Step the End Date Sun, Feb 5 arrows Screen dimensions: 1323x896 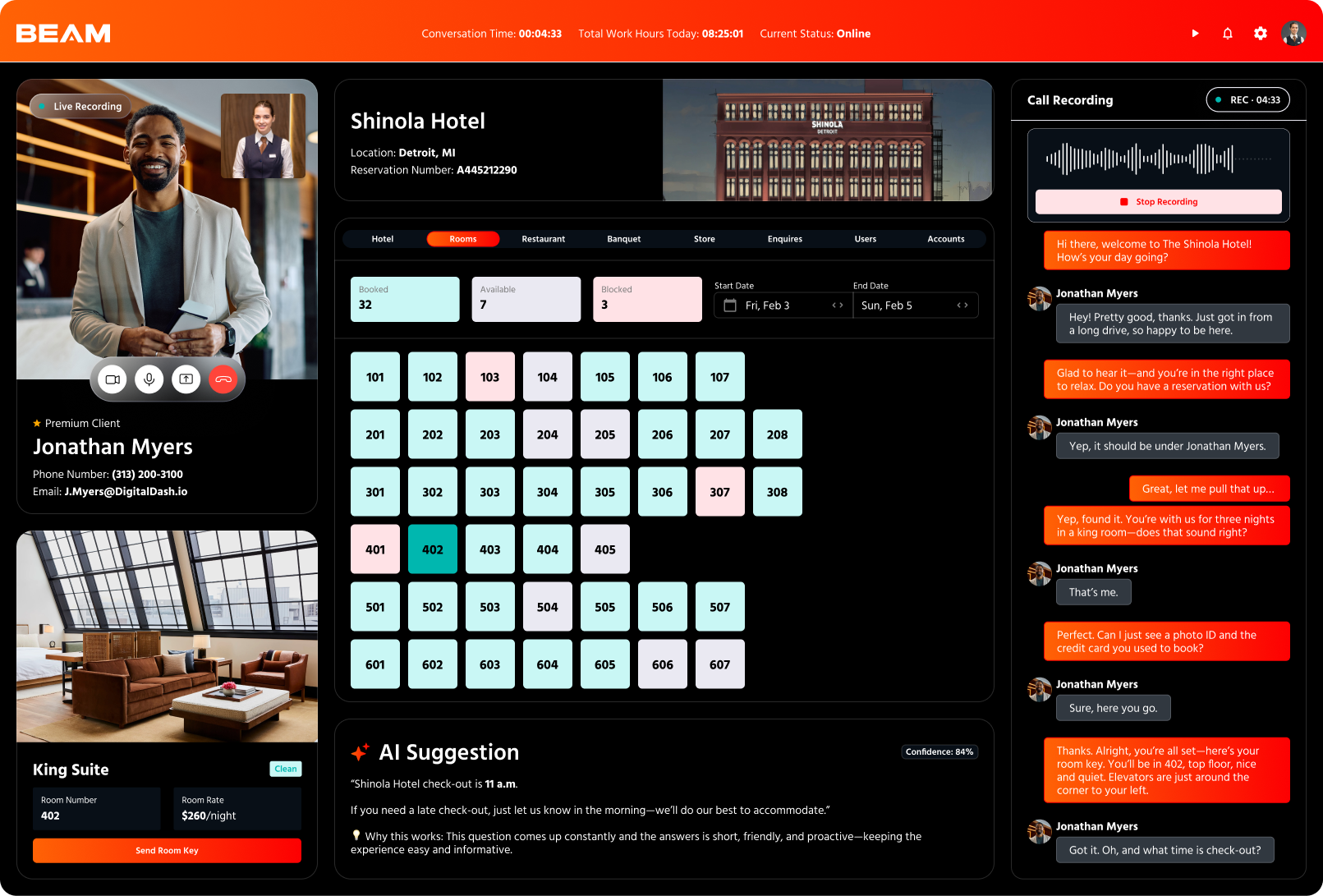pyautogui.click(x=962, y=306)
